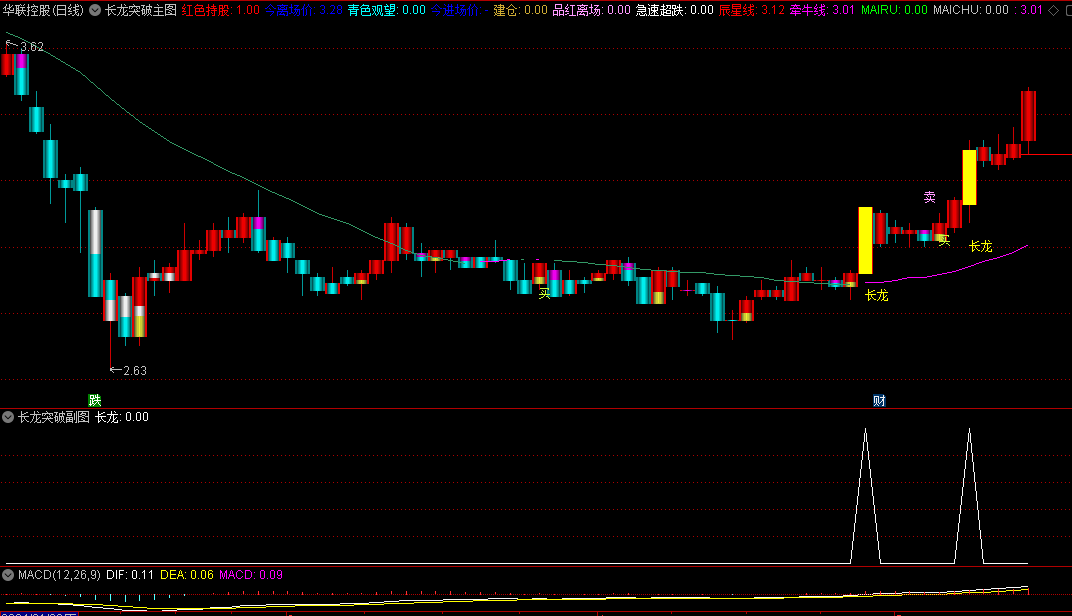Click the 辰星线: 3.12 readout
The width and height of the screenshot is (1072, 616).
(x=751, y=10)
